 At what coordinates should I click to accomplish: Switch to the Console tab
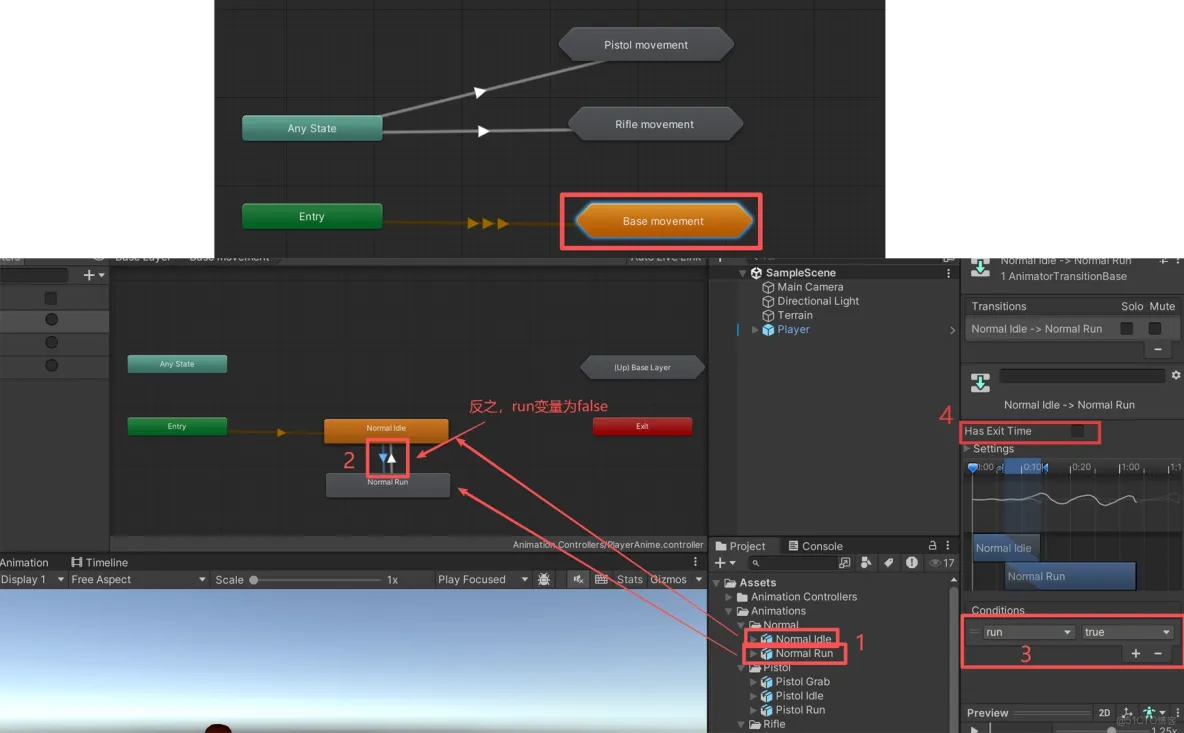pos(816,546)
